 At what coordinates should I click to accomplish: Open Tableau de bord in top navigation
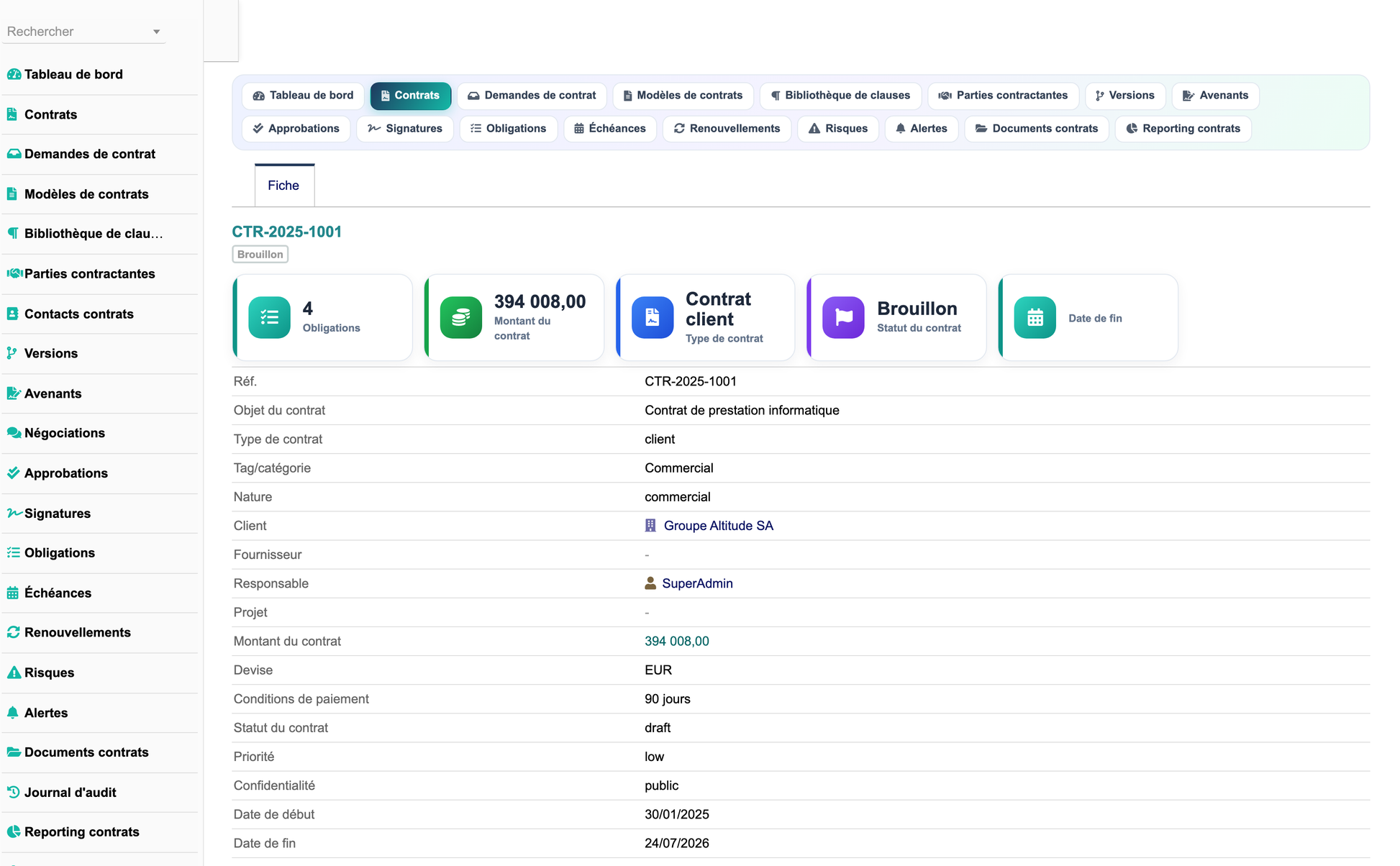pos(304,96)
